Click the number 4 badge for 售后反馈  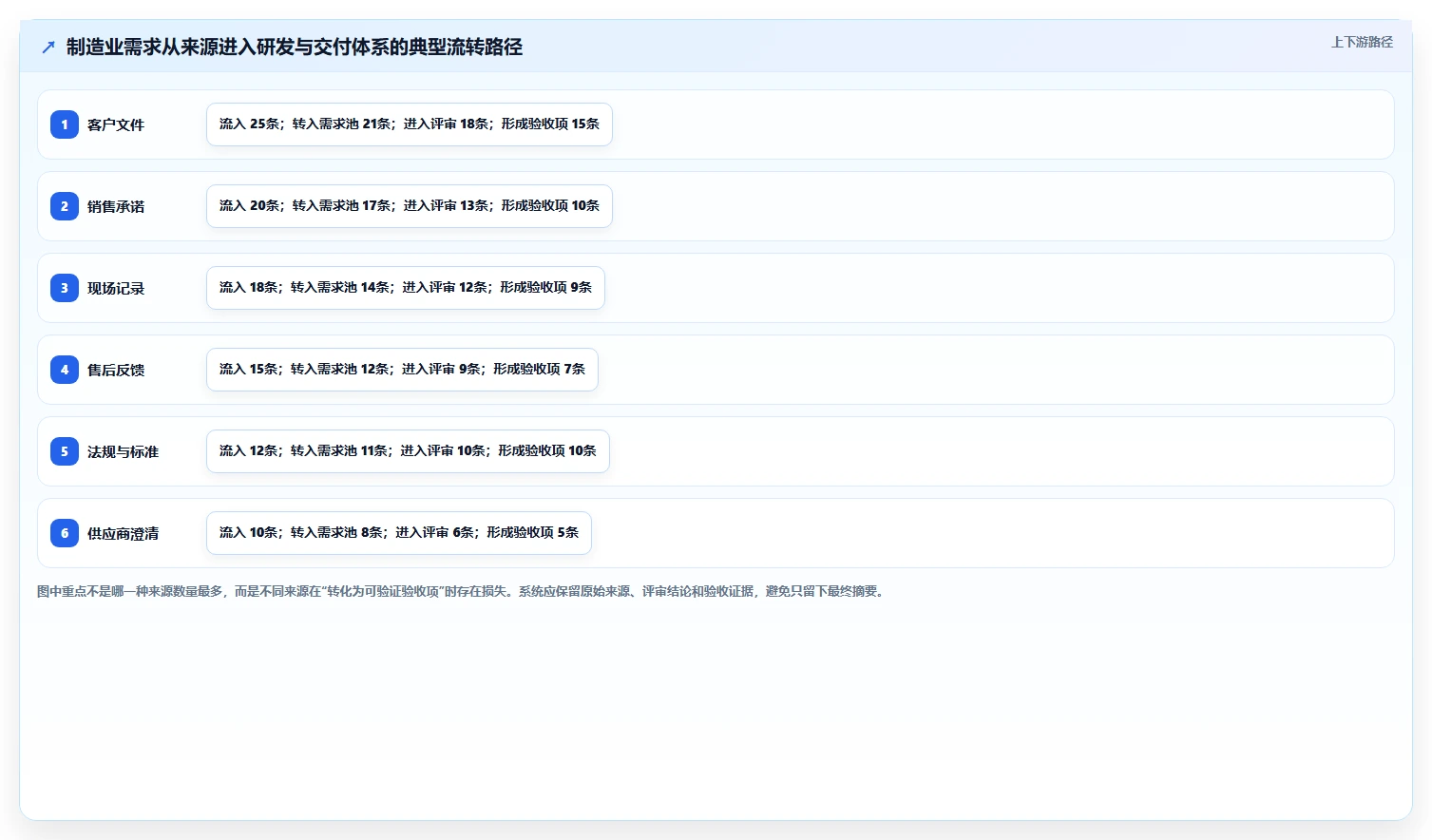[x=65, y=370]
